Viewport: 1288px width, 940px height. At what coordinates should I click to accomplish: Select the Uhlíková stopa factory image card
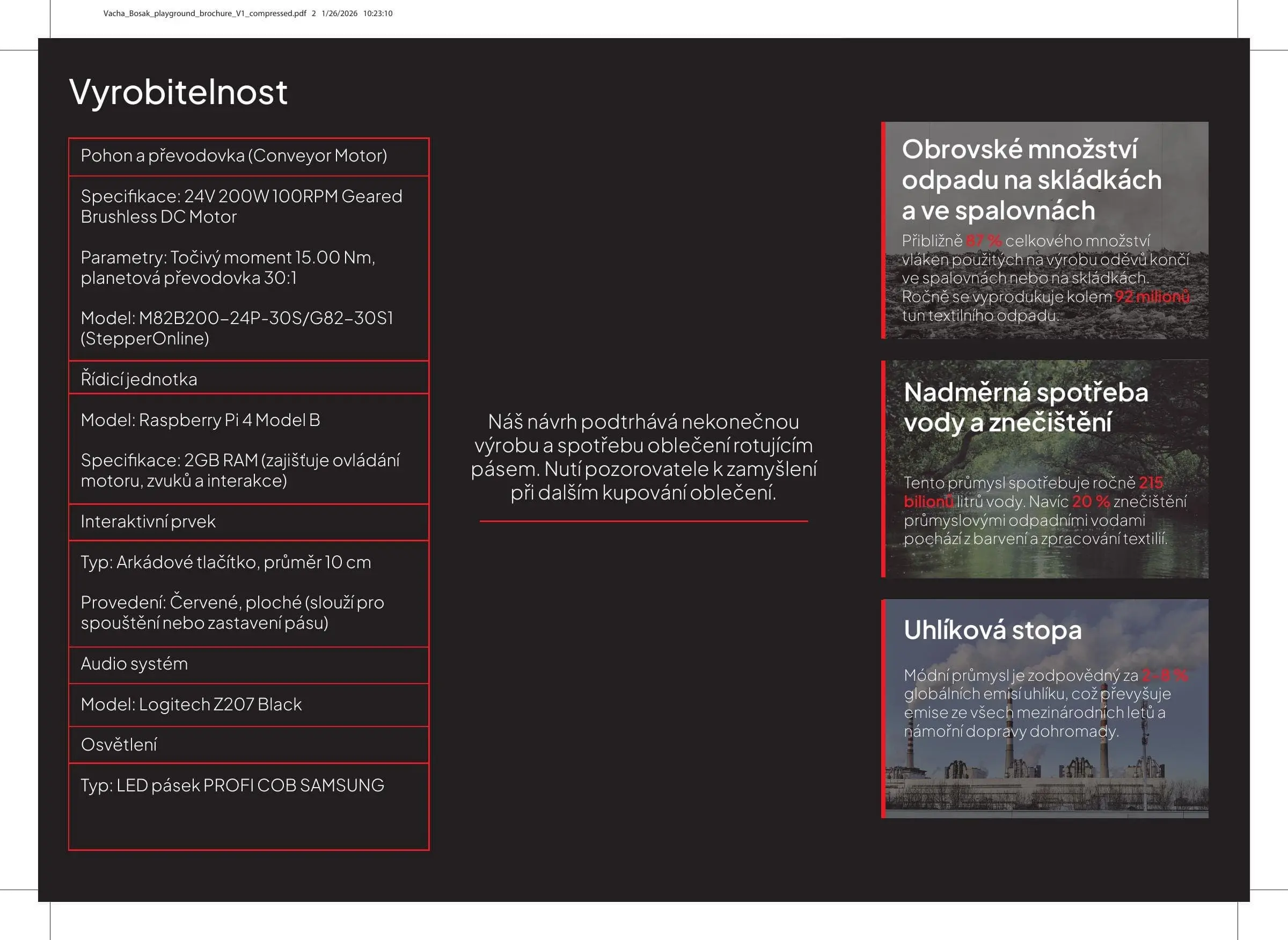coord(1045,708)
